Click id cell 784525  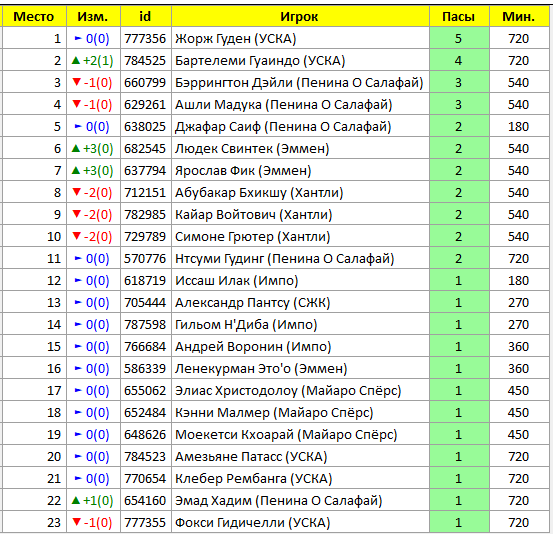(x=145, y=61)
